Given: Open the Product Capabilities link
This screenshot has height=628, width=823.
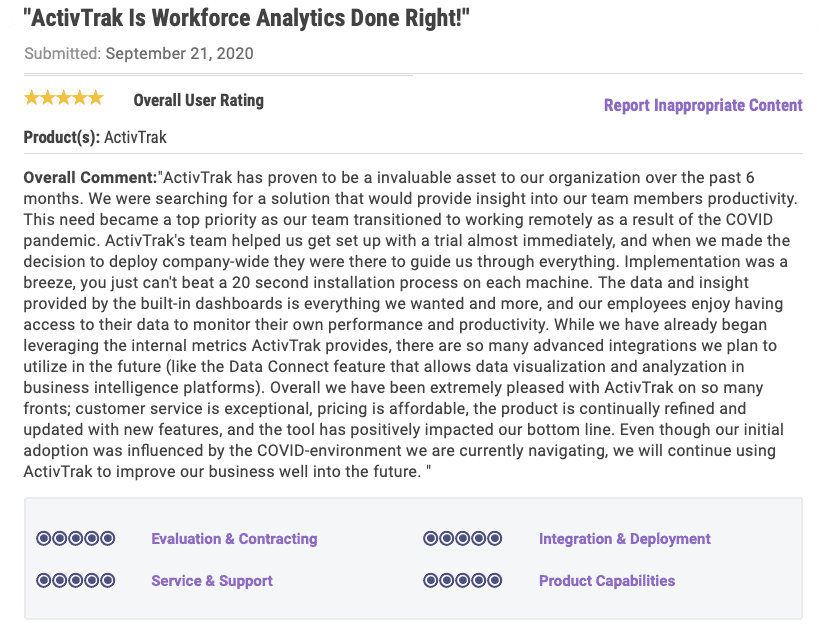Looking at the screenshot, I should (x=607, y=581).
